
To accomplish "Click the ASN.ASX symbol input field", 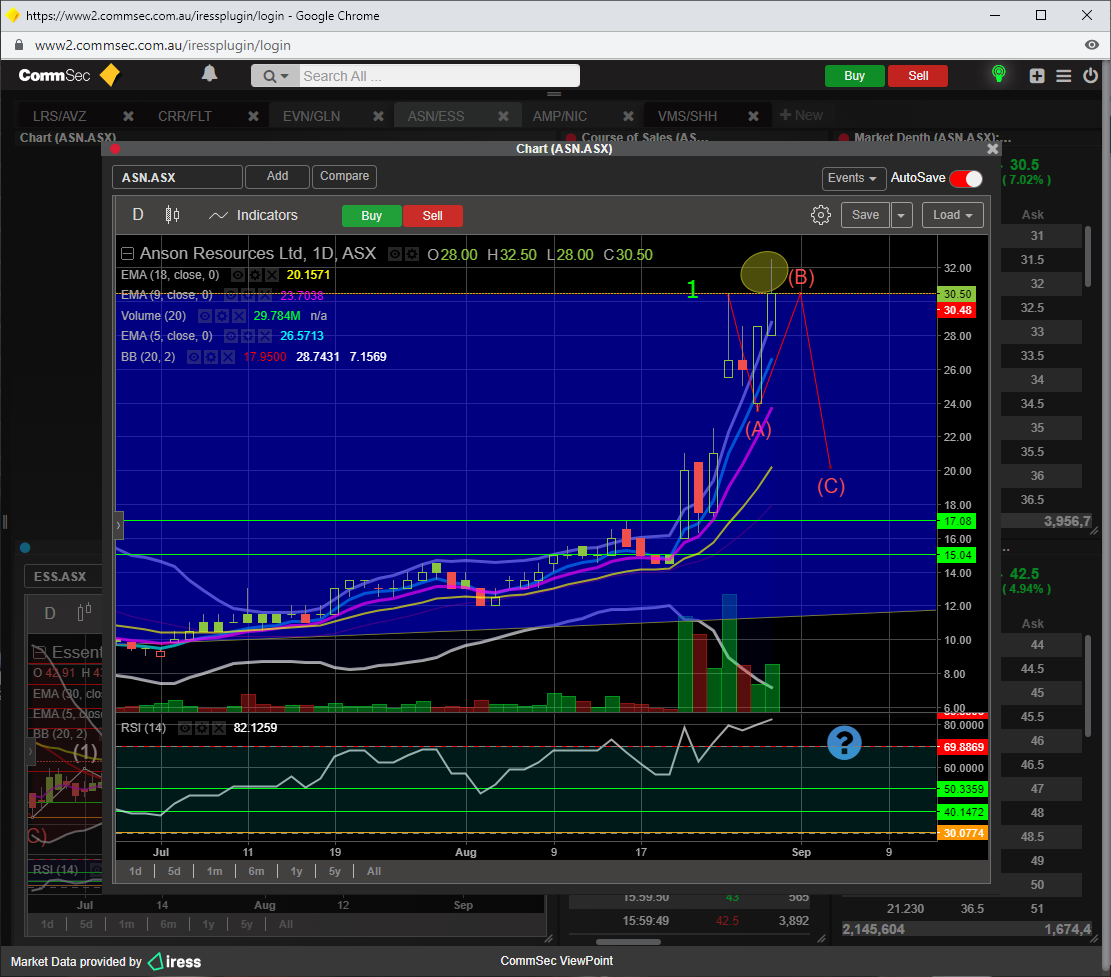I will coord(178,177).
